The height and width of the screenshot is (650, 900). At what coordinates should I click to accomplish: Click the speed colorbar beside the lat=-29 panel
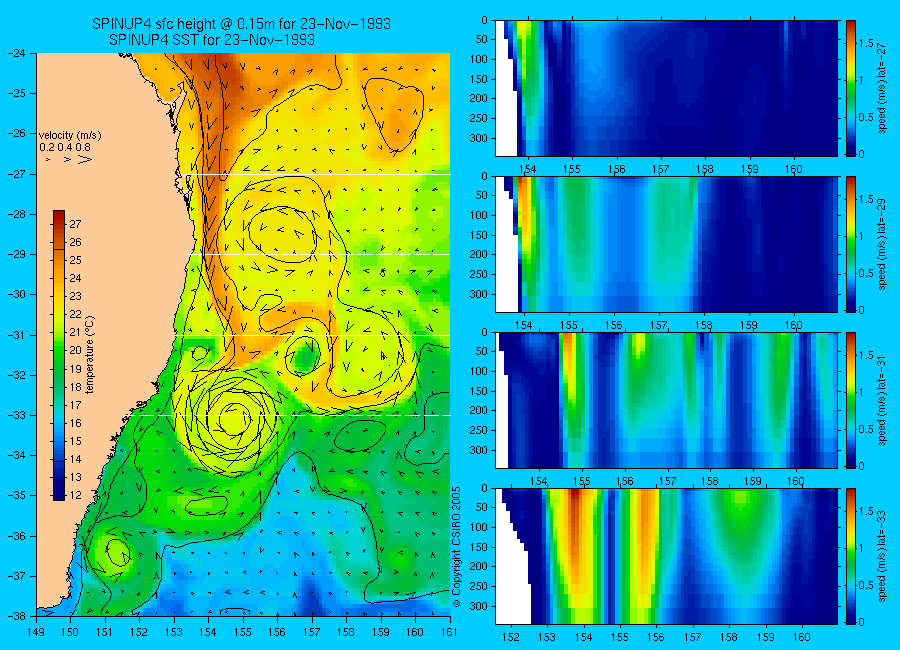[x=850, y=244]
